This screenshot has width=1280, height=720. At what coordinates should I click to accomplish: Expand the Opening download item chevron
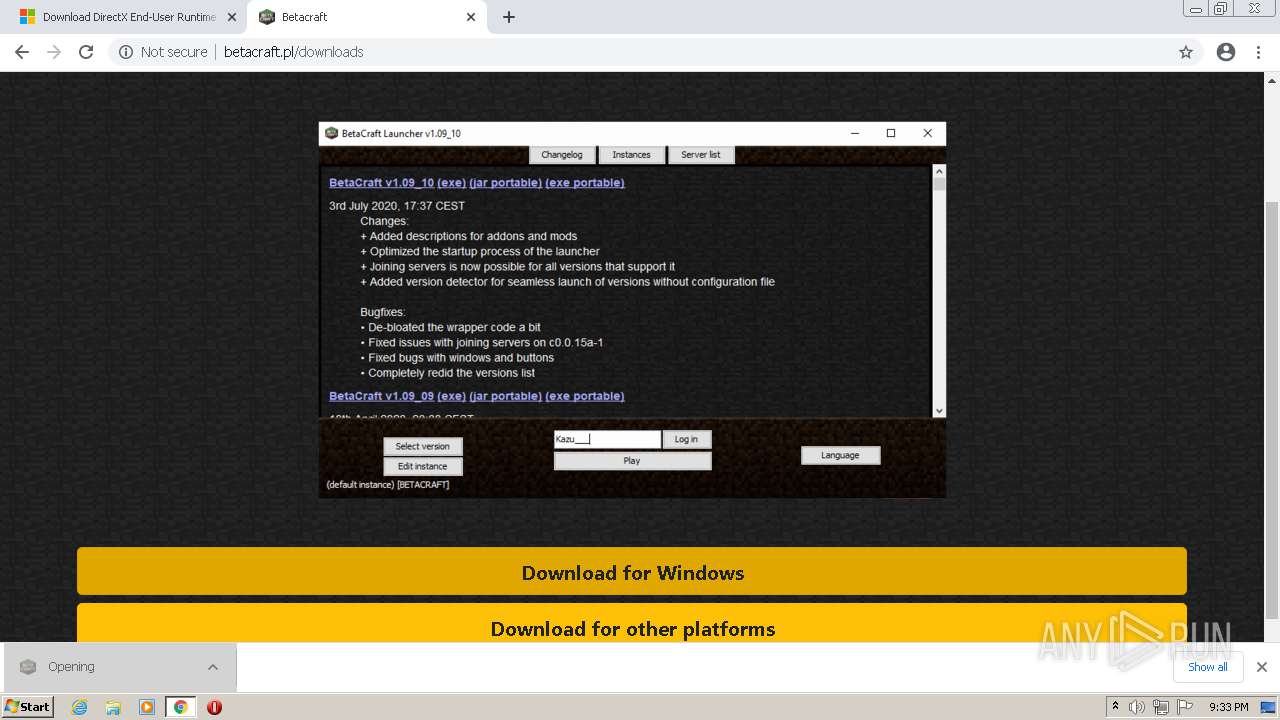213,667
